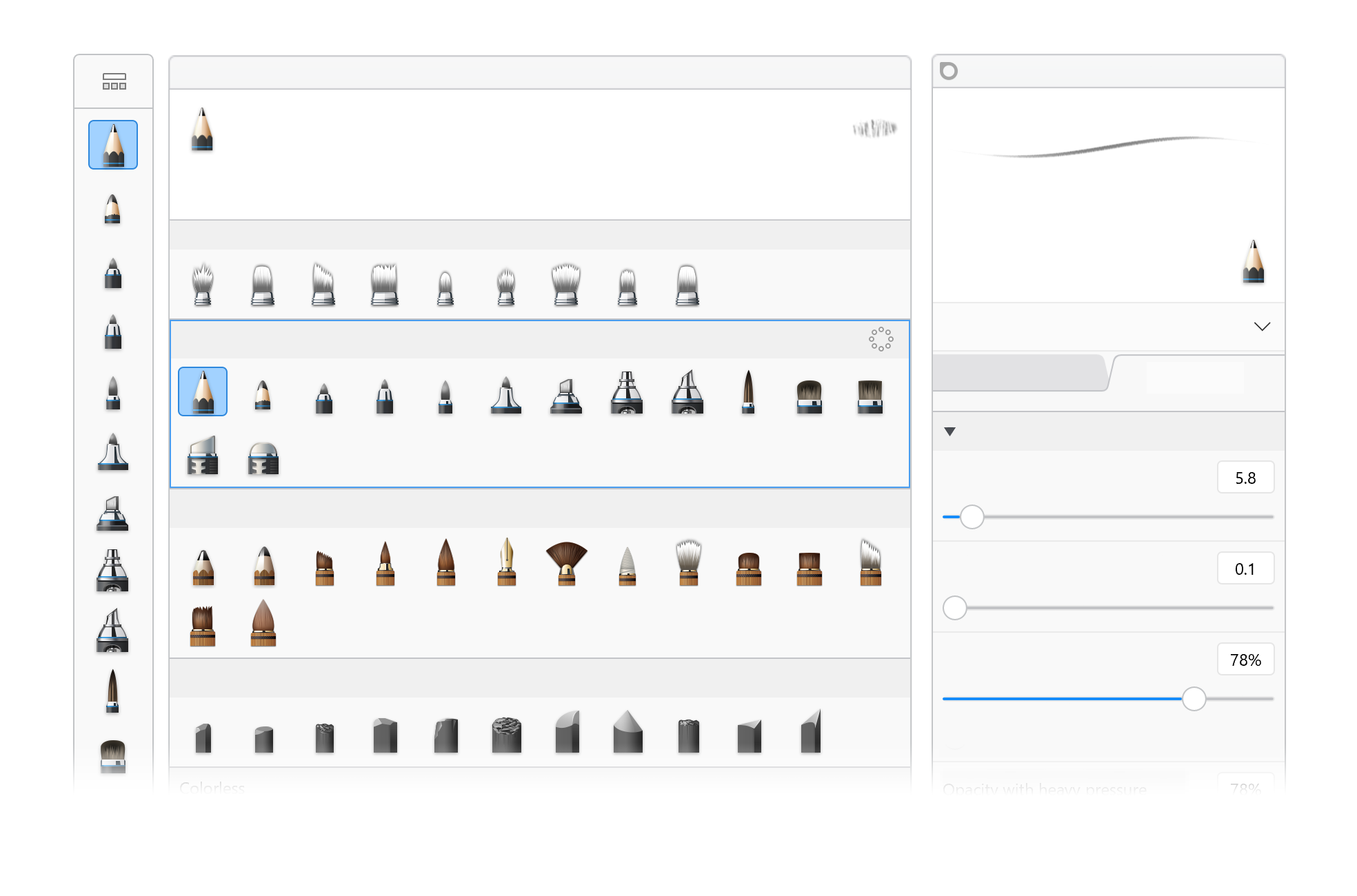Select the pointed cone-shaped gray pastel brush
This screenshot has height=896, width=1357.
pos(627,732)
